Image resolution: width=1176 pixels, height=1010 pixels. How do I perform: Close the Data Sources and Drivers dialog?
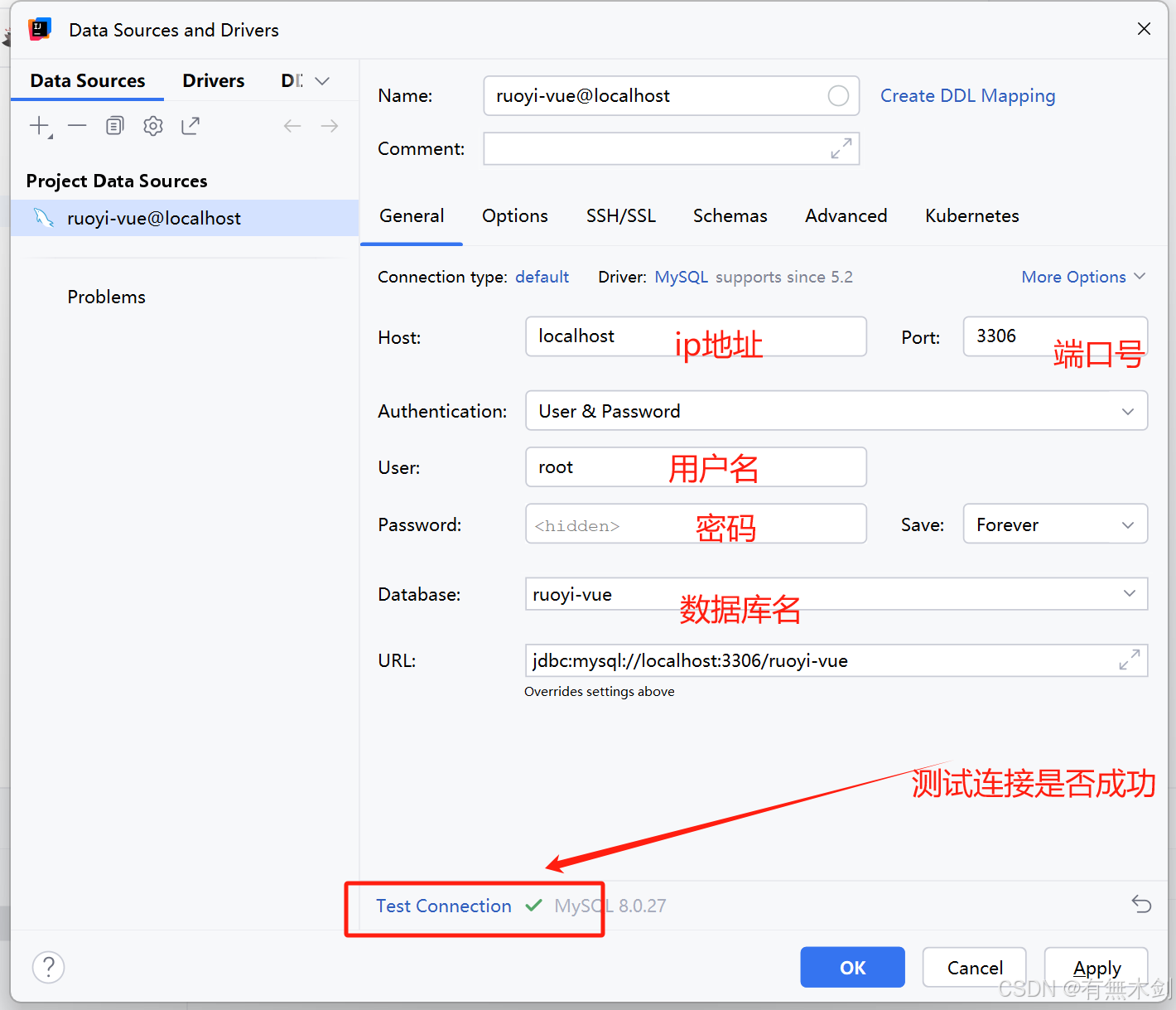point(1144,29)
